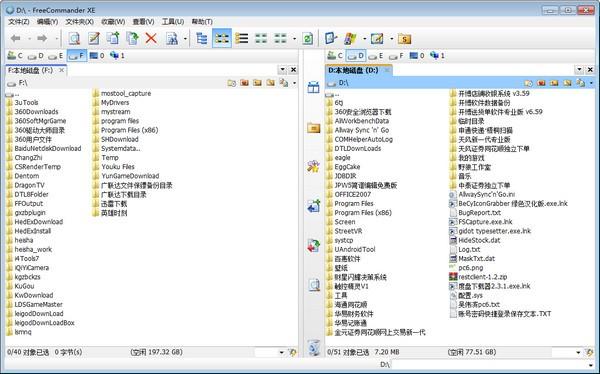Viewport: 600px width, 374px height.
Task: Open the 工具(U) menu
Action: pyautogui.click(x=173, y=21)
